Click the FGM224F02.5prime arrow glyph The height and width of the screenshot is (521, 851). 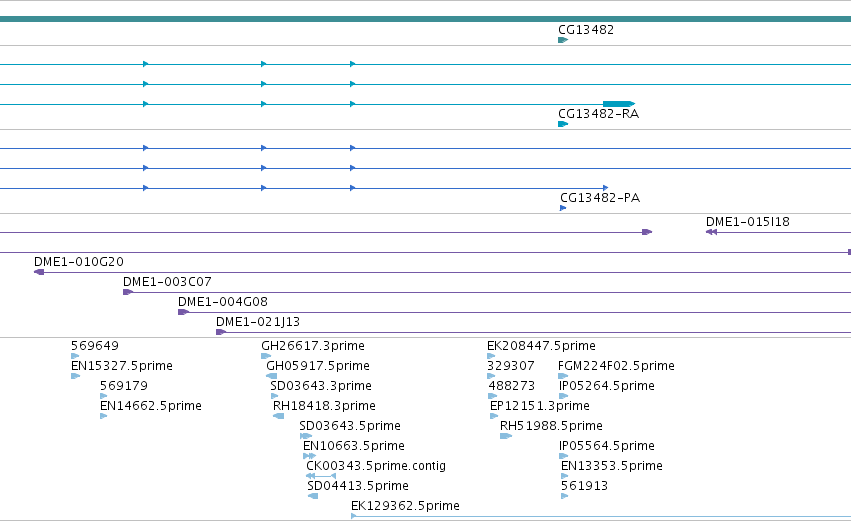pyautogui.click(x=563, y=376)
